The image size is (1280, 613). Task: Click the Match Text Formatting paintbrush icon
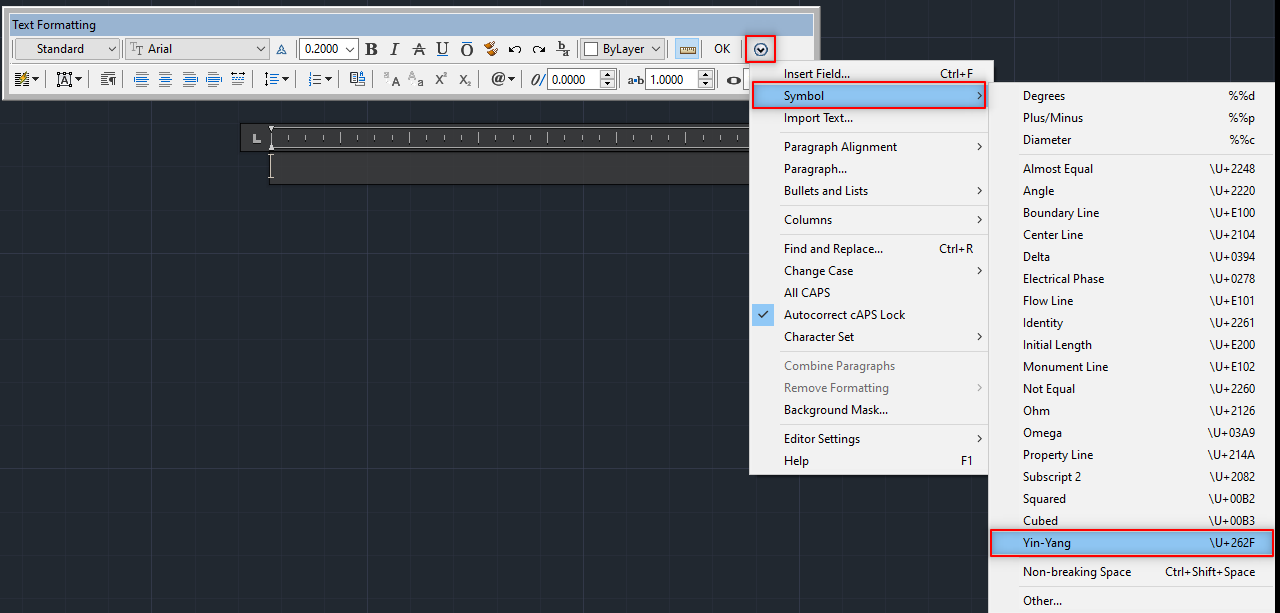coord(490,49)
